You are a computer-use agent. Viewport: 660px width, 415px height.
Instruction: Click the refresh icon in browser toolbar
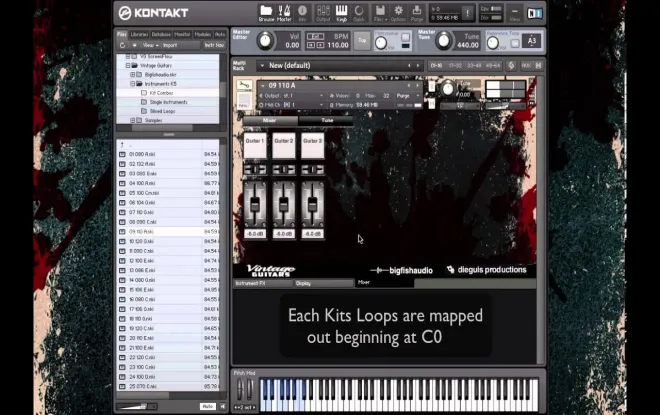click(122, 45)
